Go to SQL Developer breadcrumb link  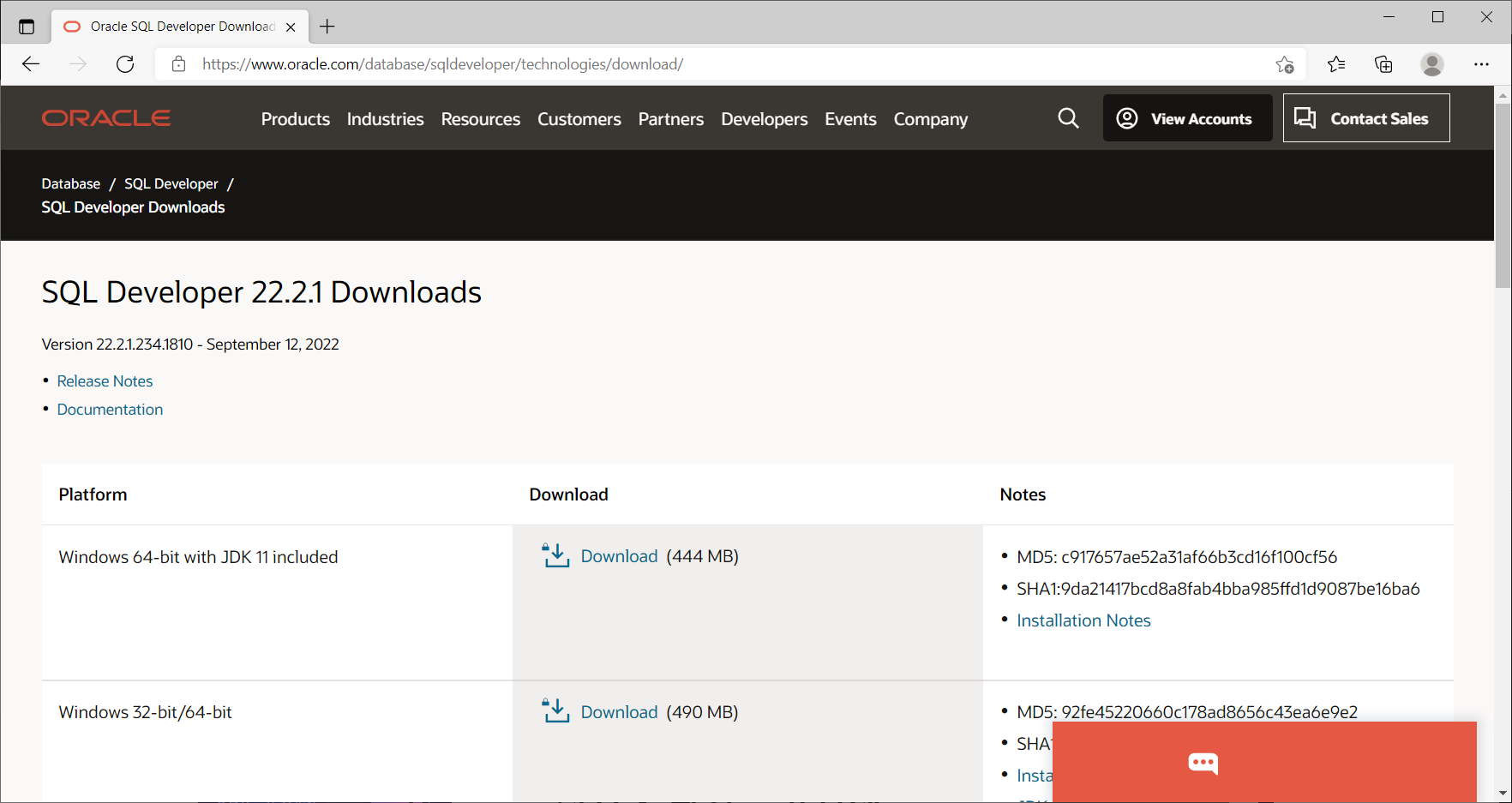pos(171,183)
